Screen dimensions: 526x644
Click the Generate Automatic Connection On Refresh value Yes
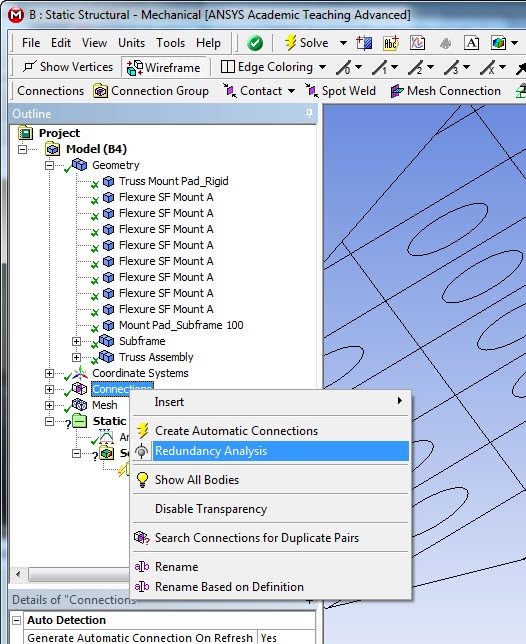286,637
